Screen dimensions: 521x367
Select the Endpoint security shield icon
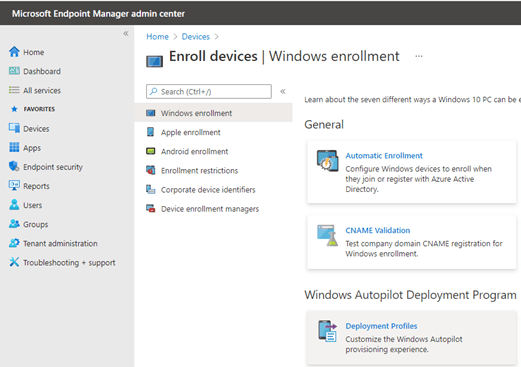coord(14,166)
